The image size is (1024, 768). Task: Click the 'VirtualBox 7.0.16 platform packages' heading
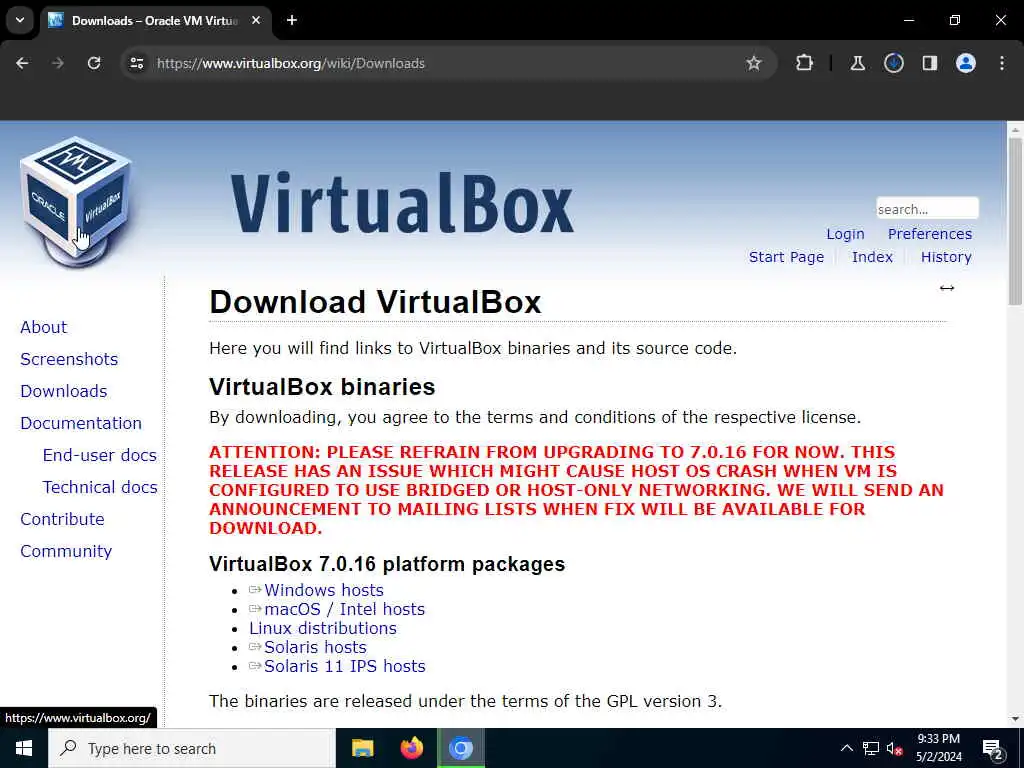[x=387, y=564]
